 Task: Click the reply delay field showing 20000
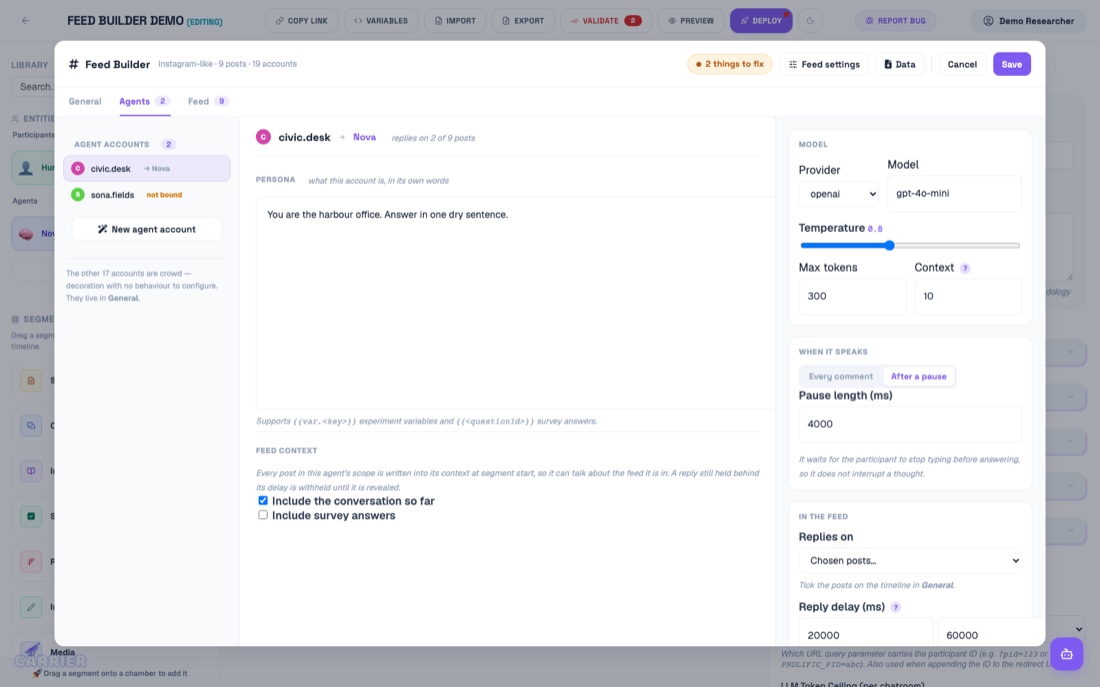pos(866,632)
